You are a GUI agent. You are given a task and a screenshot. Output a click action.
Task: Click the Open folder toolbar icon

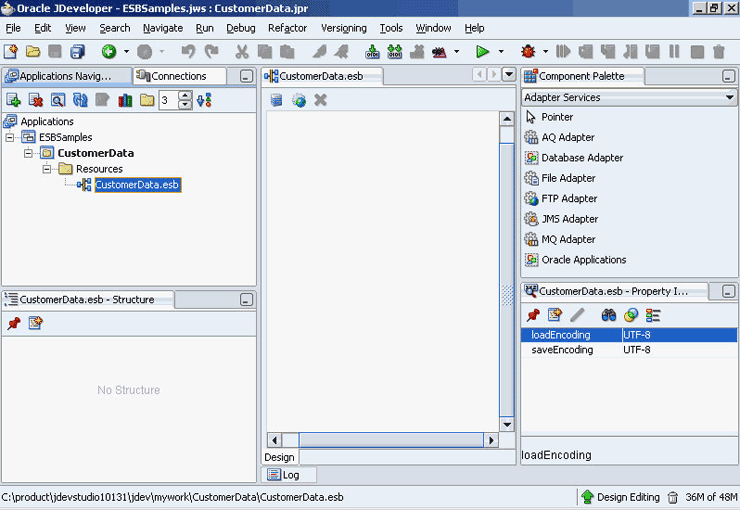[33, 51]
